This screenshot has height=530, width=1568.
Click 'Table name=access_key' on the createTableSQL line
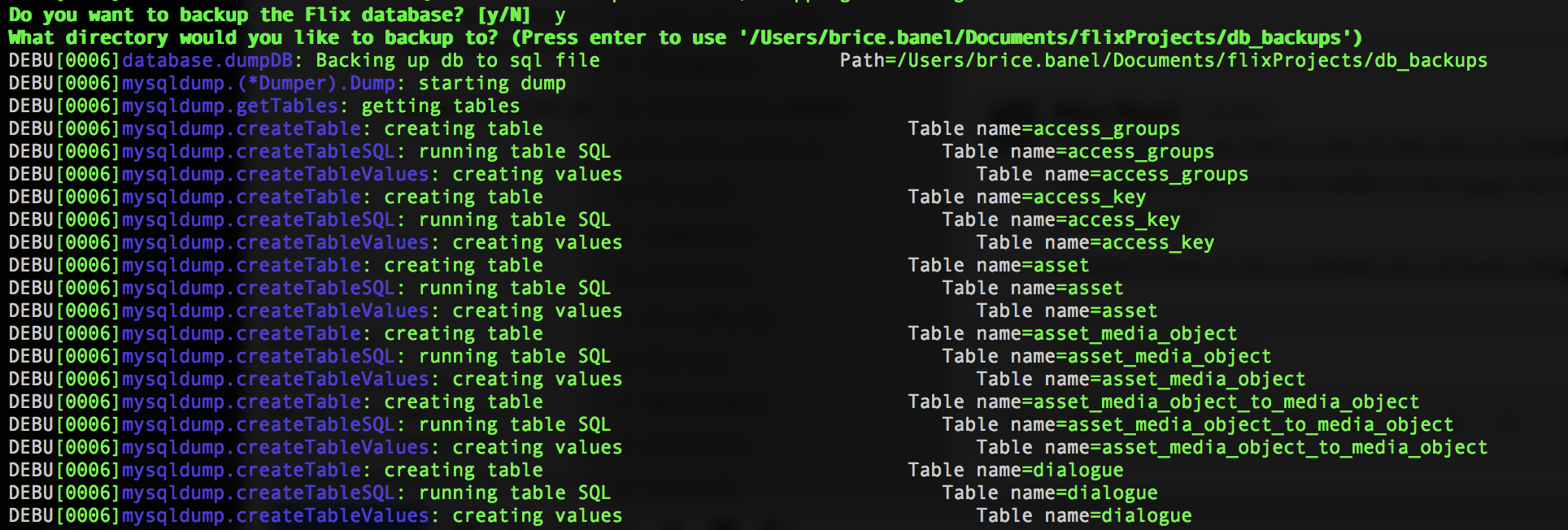click(x=1061, y=219)
